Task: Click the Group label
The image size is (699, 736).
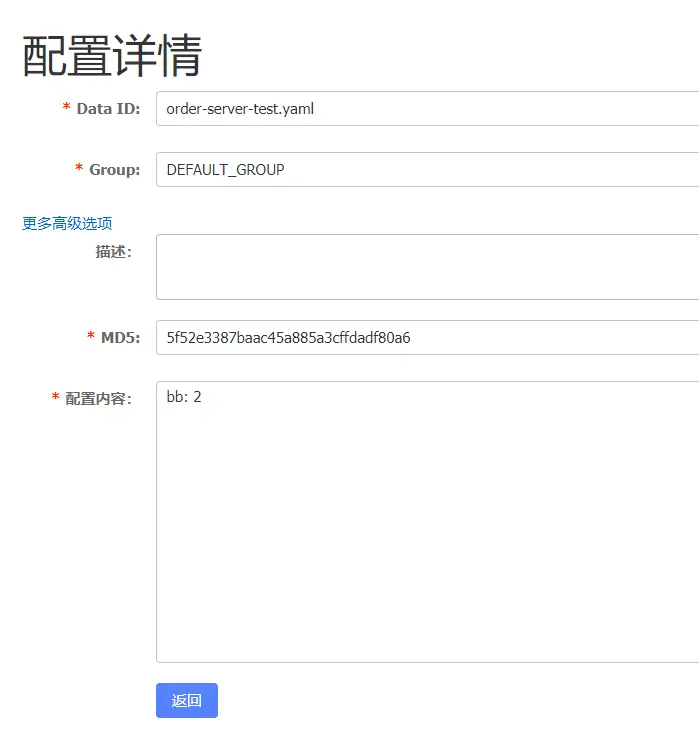Action: (115, 169)
